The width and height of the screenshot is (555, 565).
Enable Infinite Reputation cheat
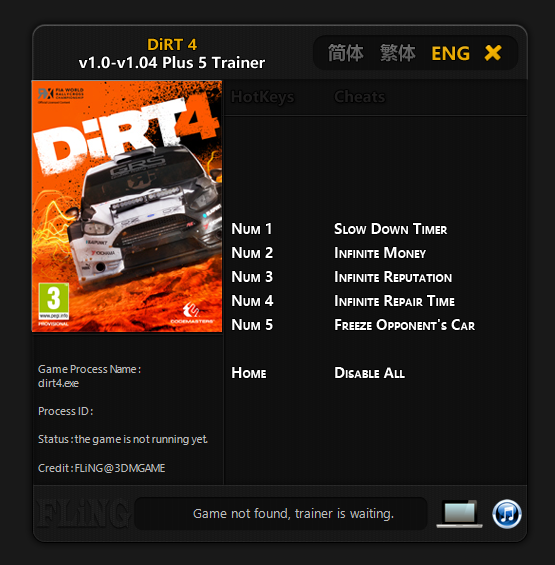click(393, 277)
